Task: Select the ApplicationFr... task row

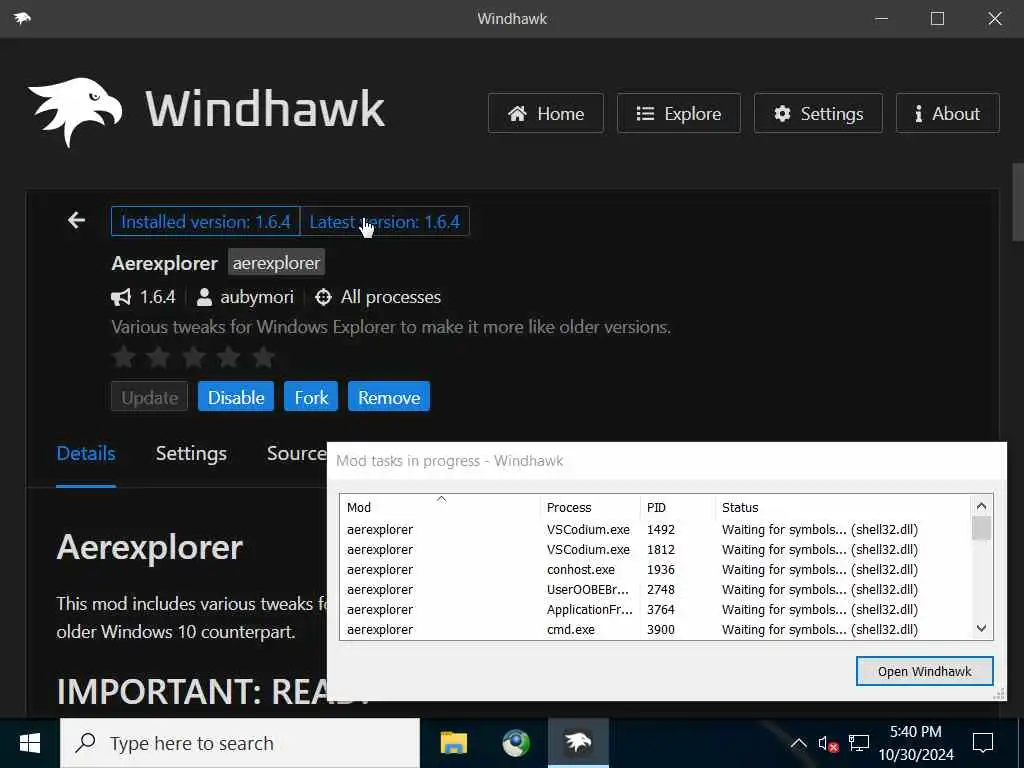Action: (656, 609)
